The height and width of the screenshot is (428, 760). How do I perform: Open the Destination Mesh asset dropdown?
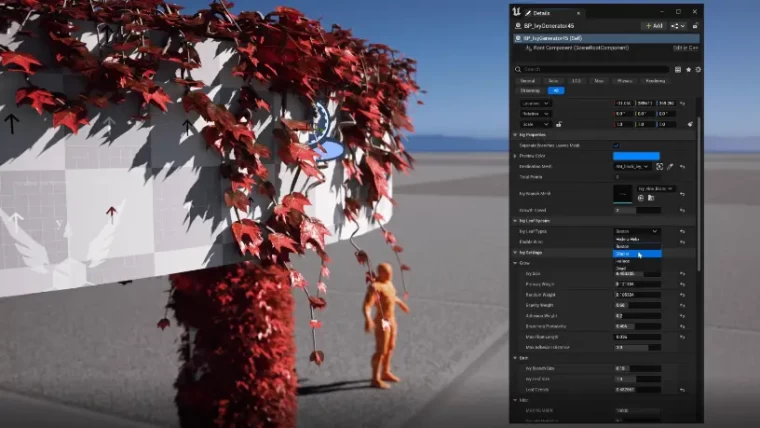(x=632, y=167)
